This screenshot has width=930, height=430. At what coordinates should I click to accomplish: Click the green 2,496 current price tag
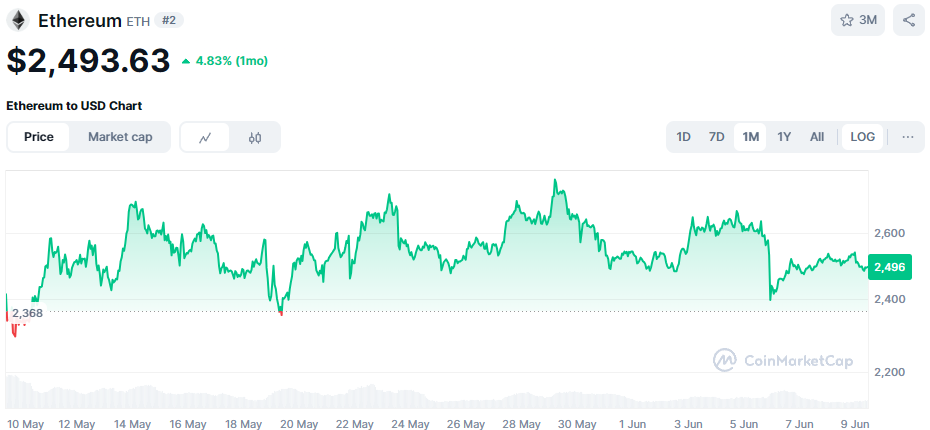[890, 267]
